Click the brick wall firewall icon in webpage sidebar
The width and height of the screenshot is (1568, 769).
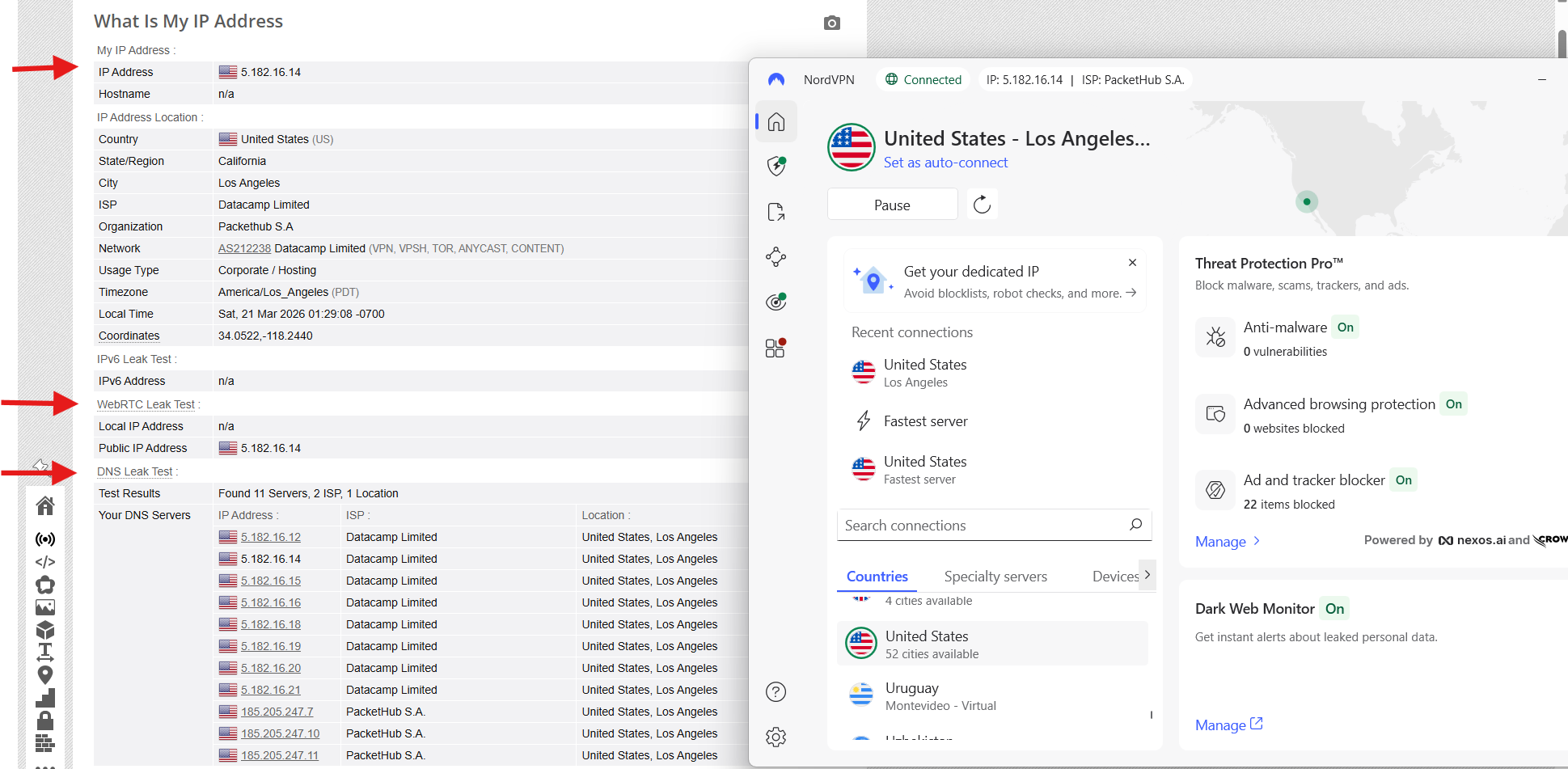(45, 742)
